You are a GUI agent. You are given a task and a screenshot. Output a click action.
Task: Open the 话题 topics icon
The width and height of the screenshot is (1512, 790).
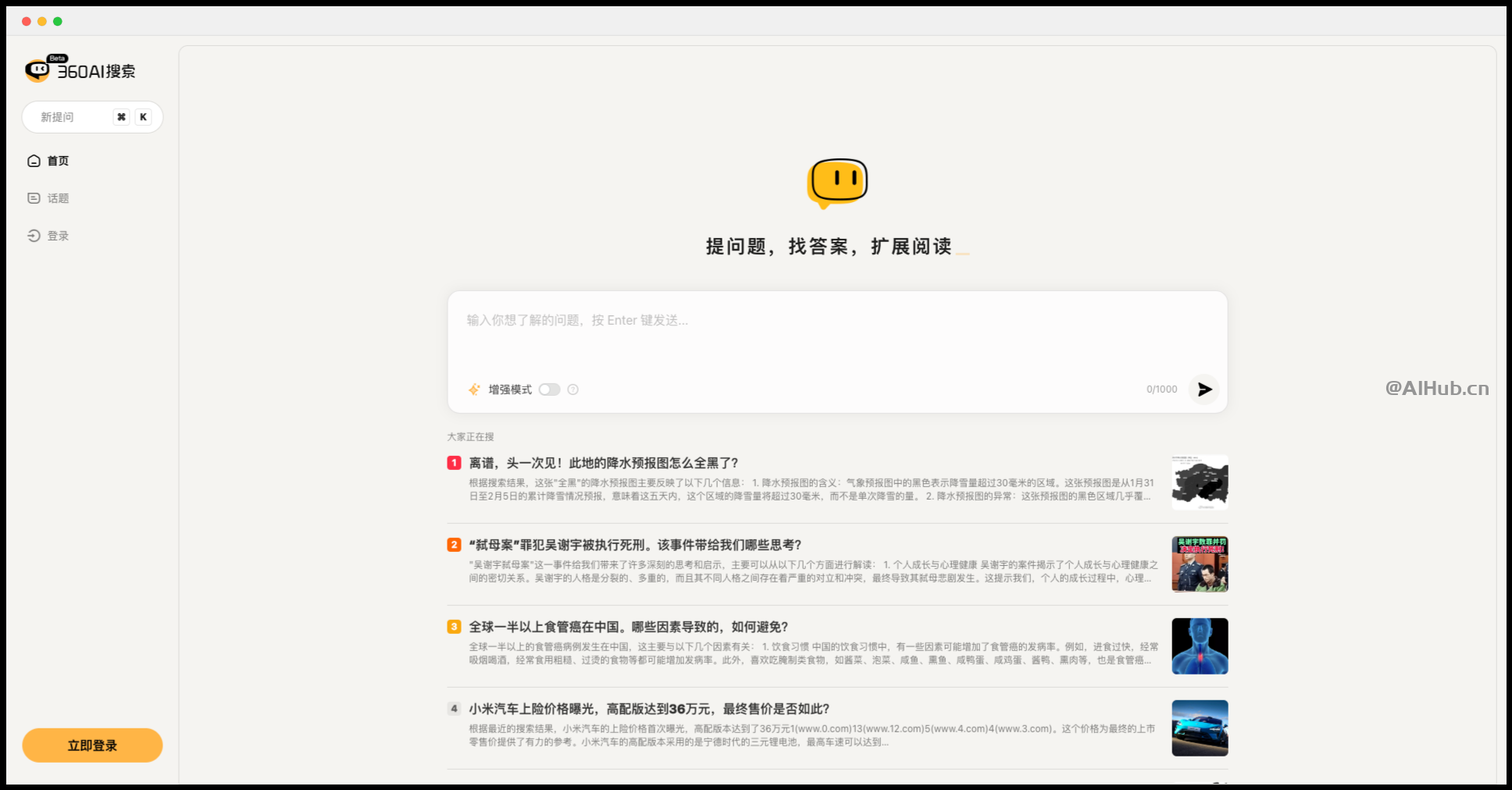point(34,198)
